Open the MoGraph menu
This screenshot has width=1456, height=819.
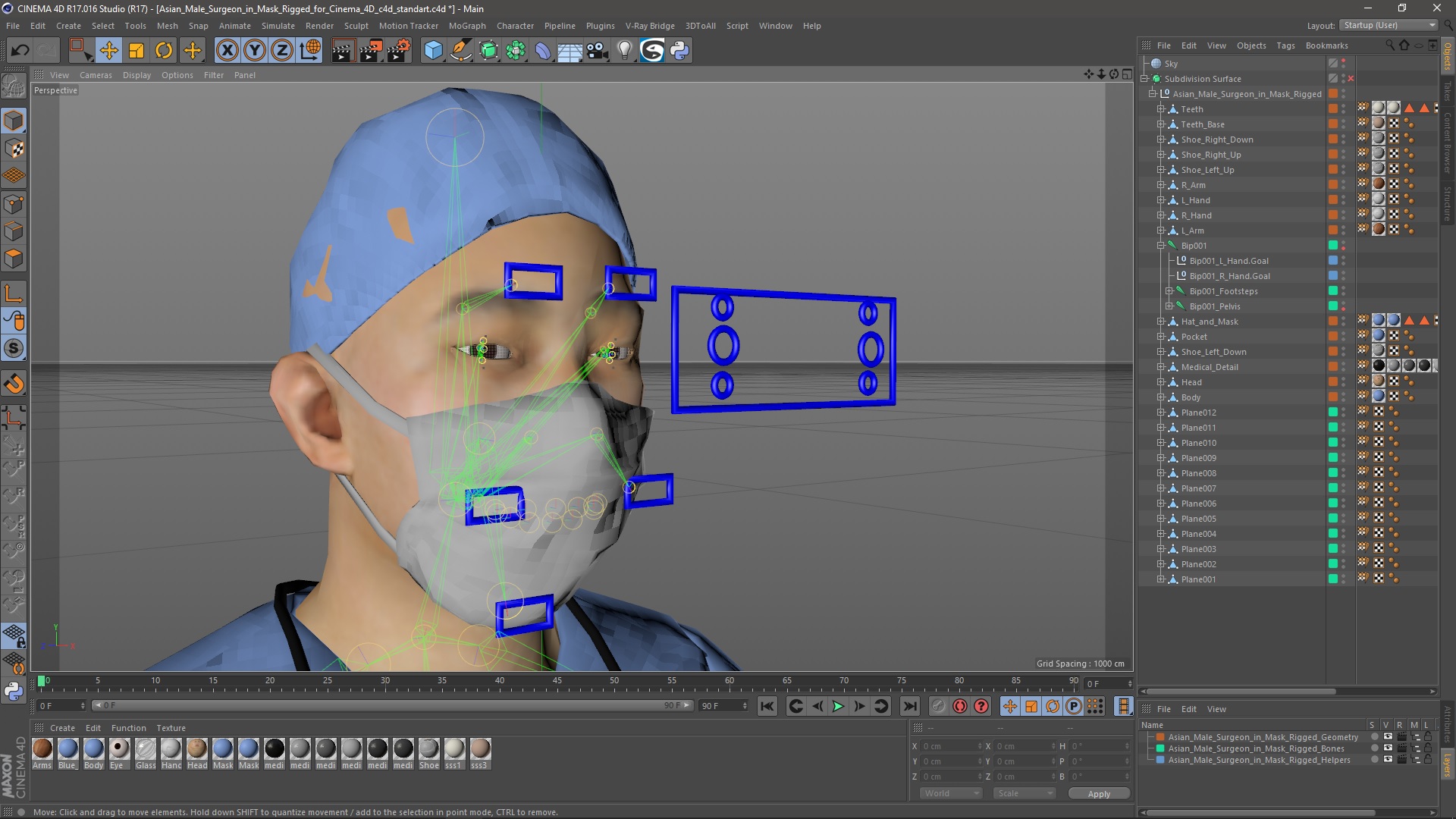point(467,26)
